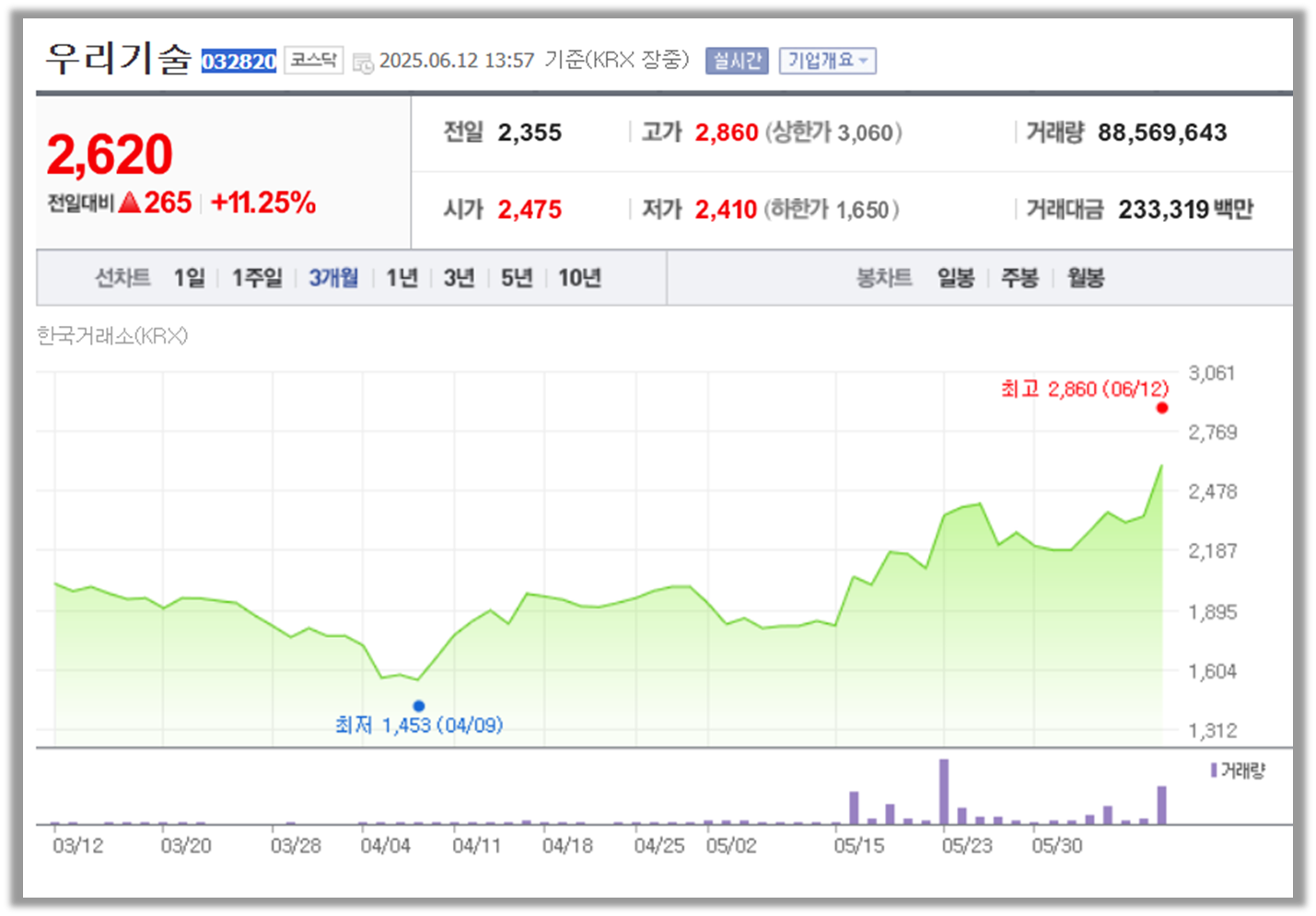Click the 2,478 price axis label

click(1212, 492)
